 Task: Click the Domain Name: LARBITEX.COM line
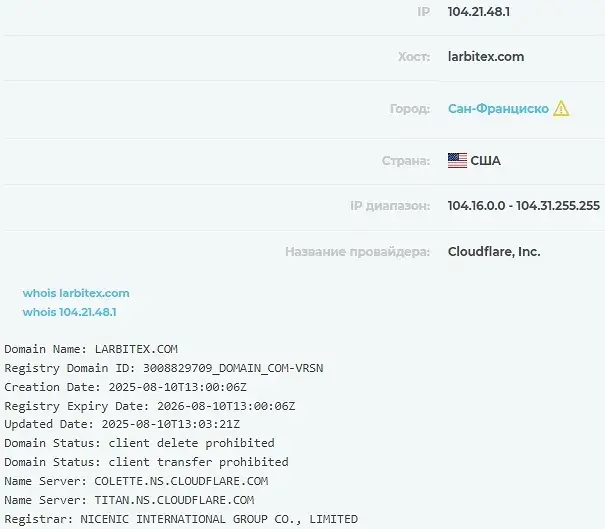click(91, 349)
